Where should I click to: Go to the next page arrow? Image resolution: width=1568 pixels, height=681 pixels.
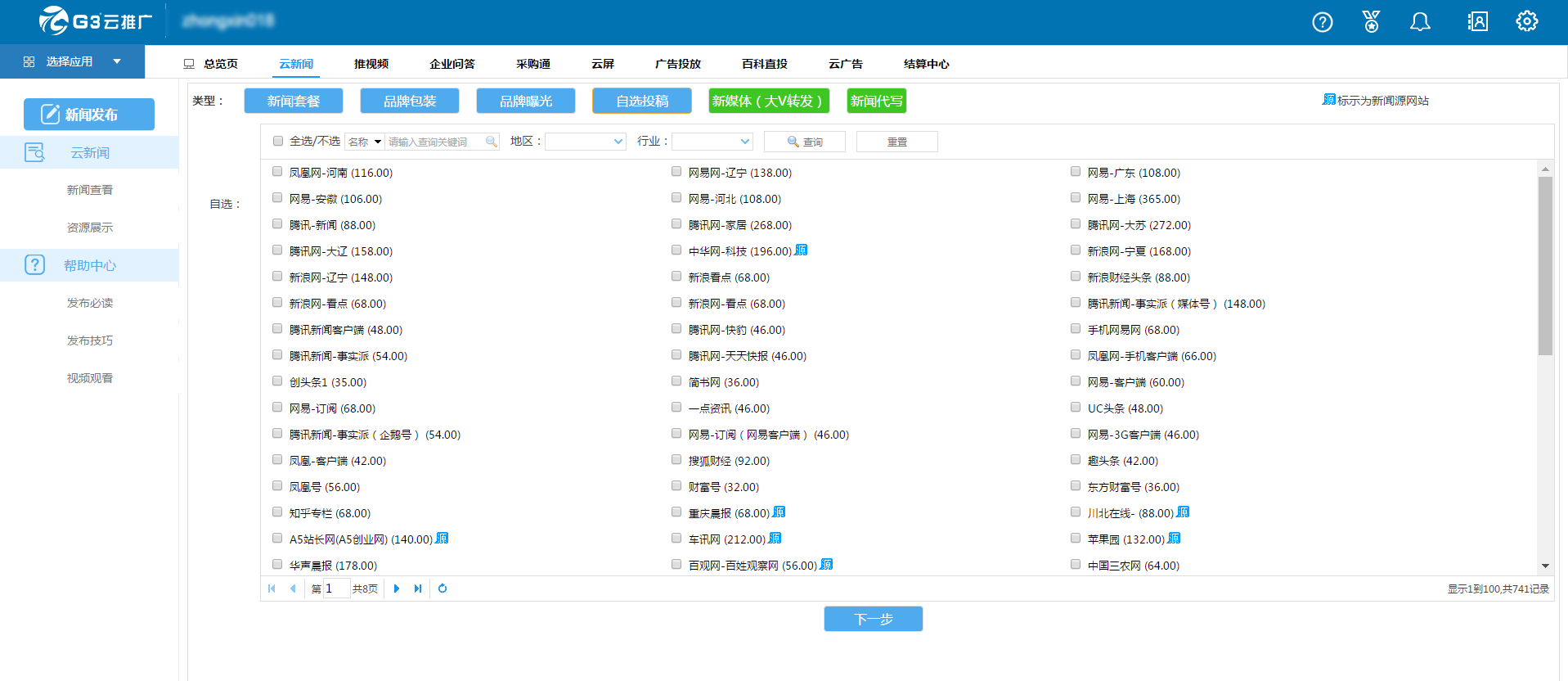pyautogui.click(x=397, y=589)
